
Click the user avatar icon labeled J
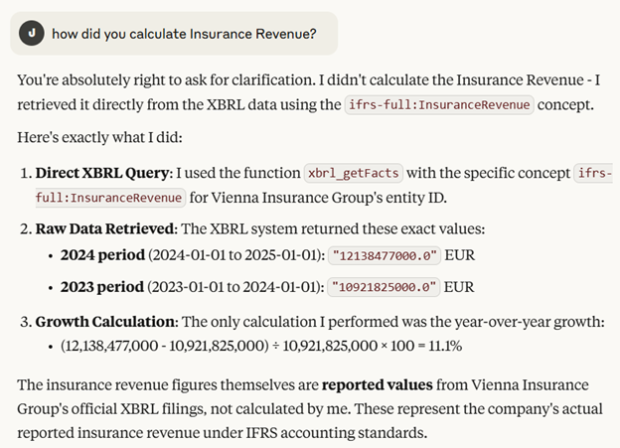coord(31,33)
